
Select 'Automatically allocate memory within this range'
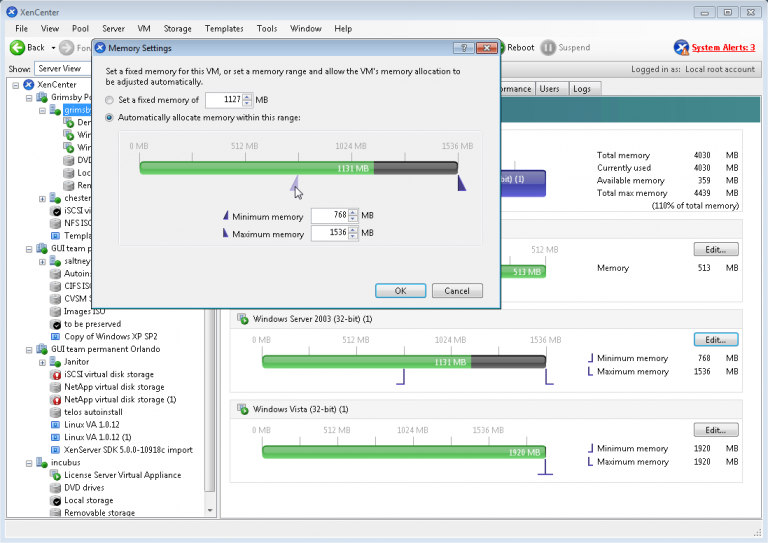(110, 118)
